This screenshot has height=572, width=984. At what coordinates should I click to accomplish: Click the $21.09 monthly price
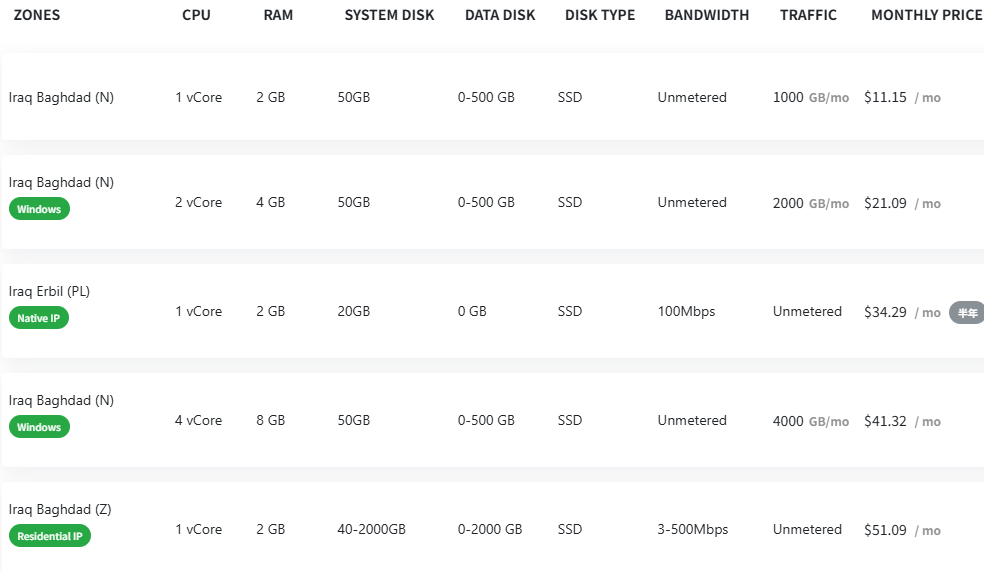click(885, 203)
